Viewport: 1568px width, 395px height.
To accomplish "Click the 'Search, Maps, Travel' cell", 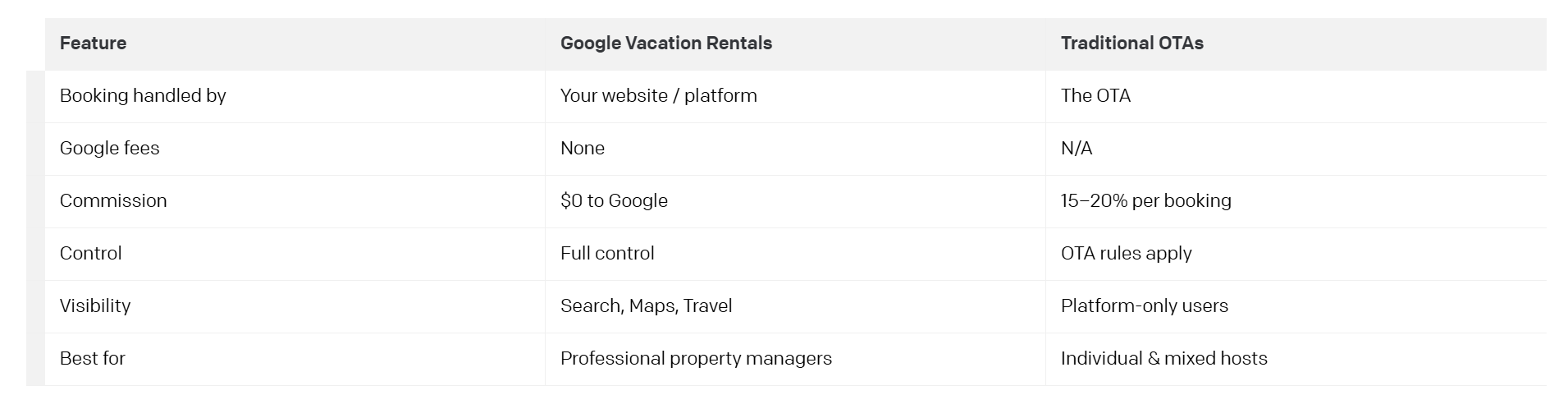I will (646, 306).
